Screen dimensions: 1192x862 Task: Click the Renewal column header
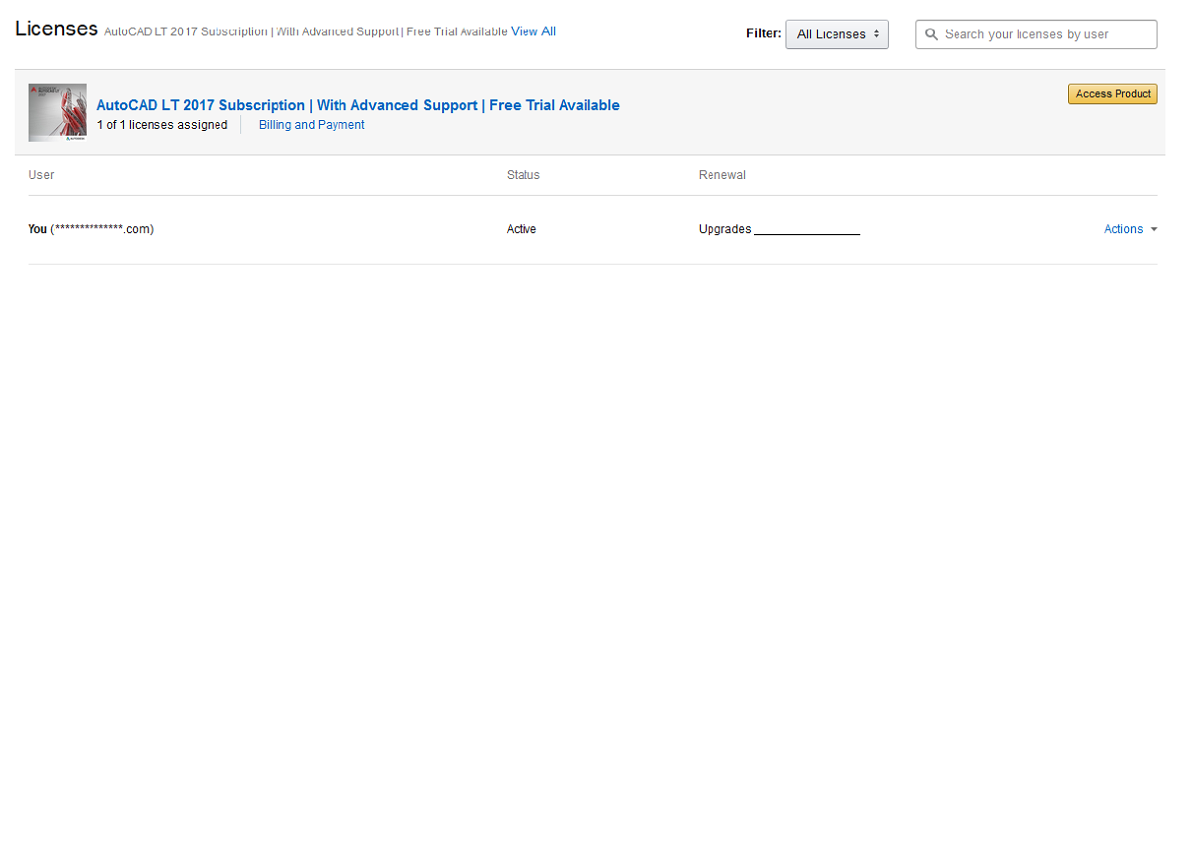721,175
